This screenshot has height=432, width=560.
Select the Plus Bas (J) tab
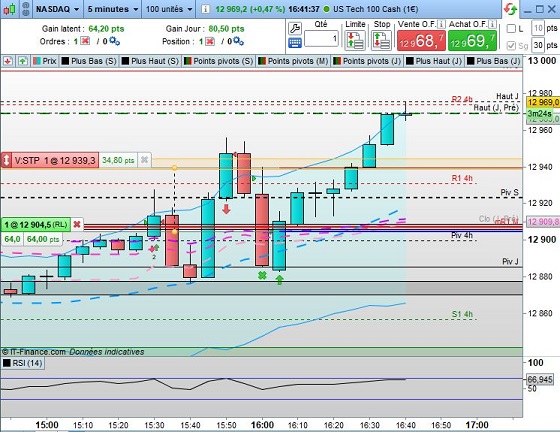tap(494, 61)
